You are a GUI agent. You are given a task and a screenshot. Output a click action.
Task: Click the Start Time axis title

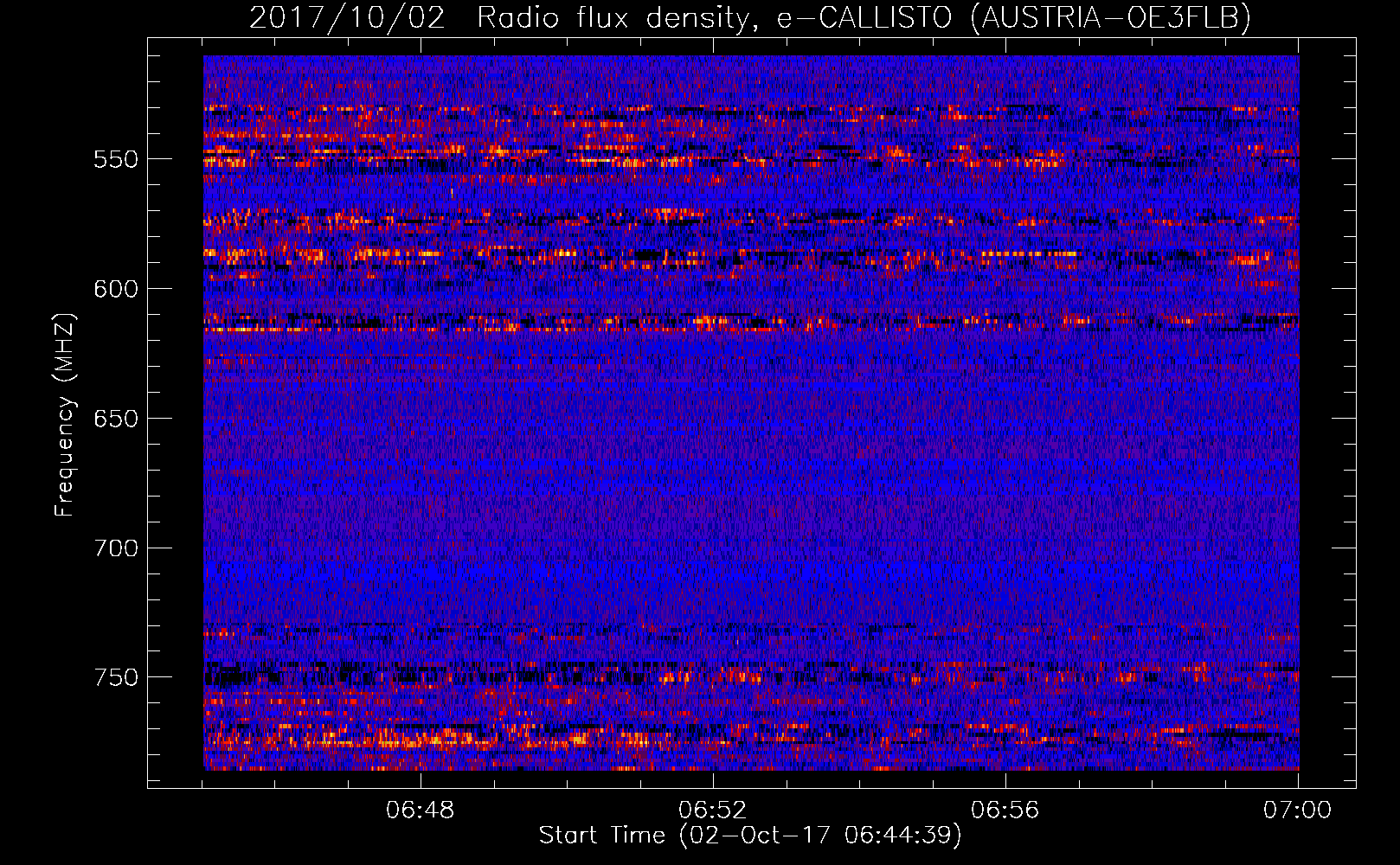pos(750,836)
